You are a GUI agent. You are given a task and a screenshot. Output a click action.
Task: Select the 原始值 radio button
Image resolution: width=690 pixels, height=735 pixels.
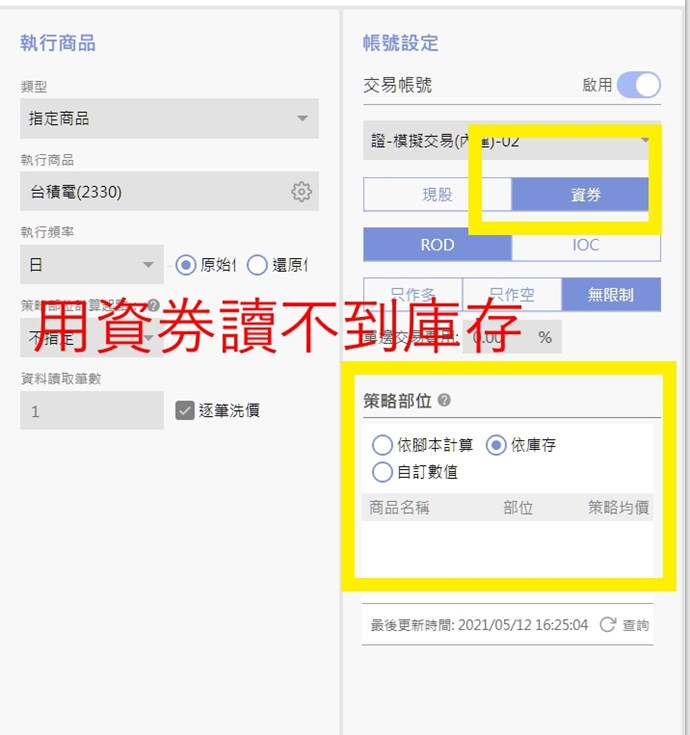[x=186, y=265]
